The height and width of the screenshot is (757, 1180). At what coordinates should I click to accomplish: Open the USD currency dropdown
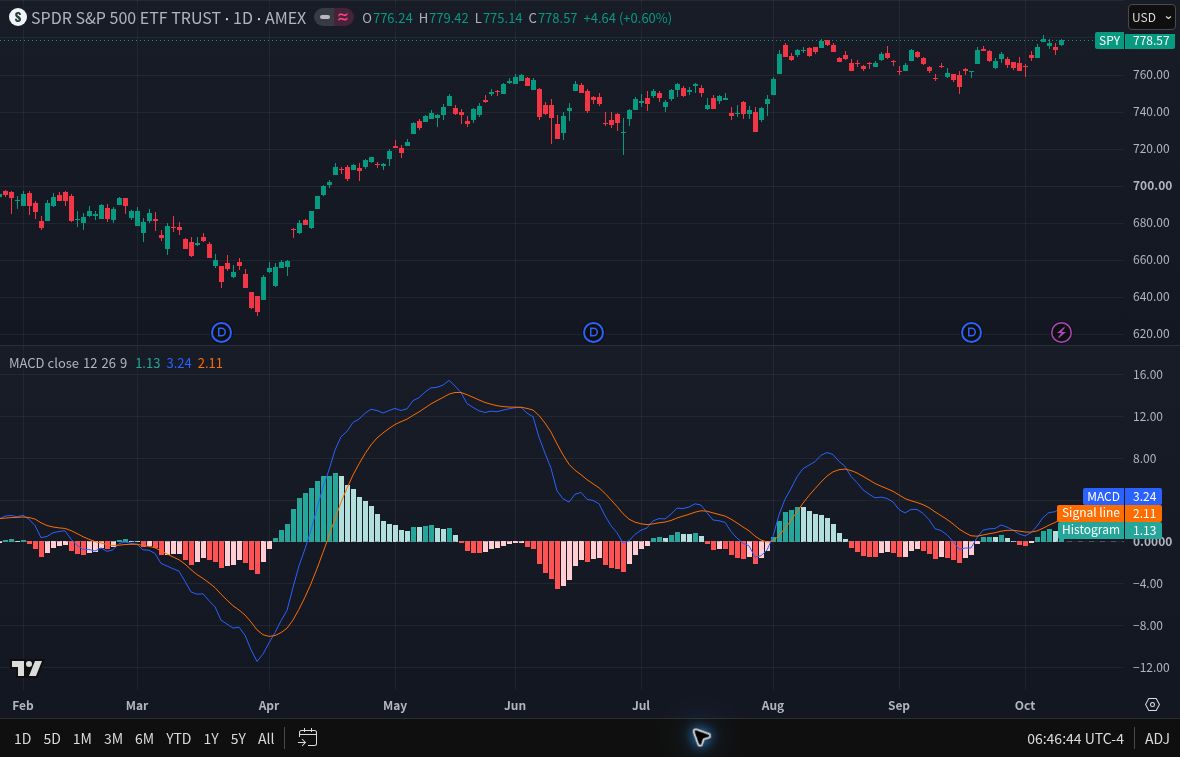point(1151,17)
